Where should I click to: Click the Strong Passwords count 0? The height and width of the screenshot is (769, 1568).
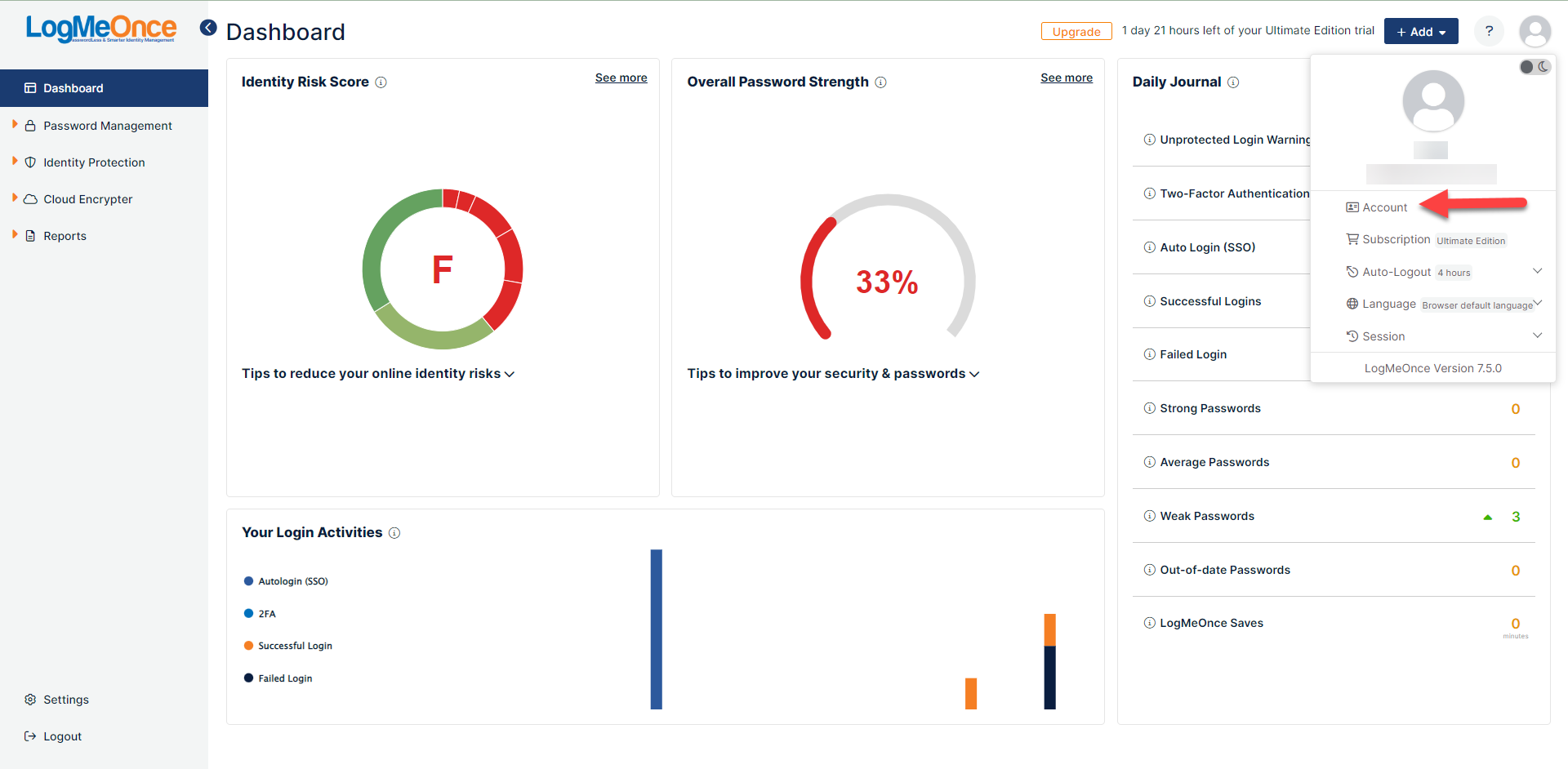tap(1516, 409)
